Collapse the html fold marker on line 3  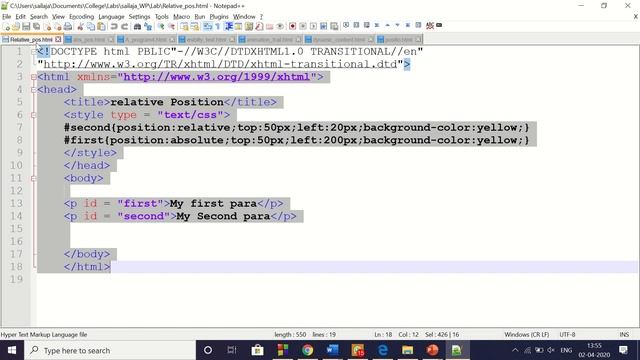tap(34, 77)
